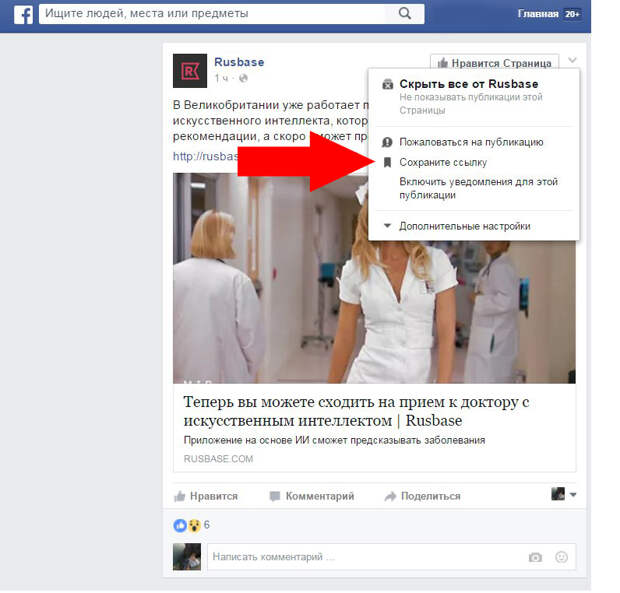Click the comment speech bubble icon
Viewport: 620px width, 593px height.
click(x=275, y=496)
